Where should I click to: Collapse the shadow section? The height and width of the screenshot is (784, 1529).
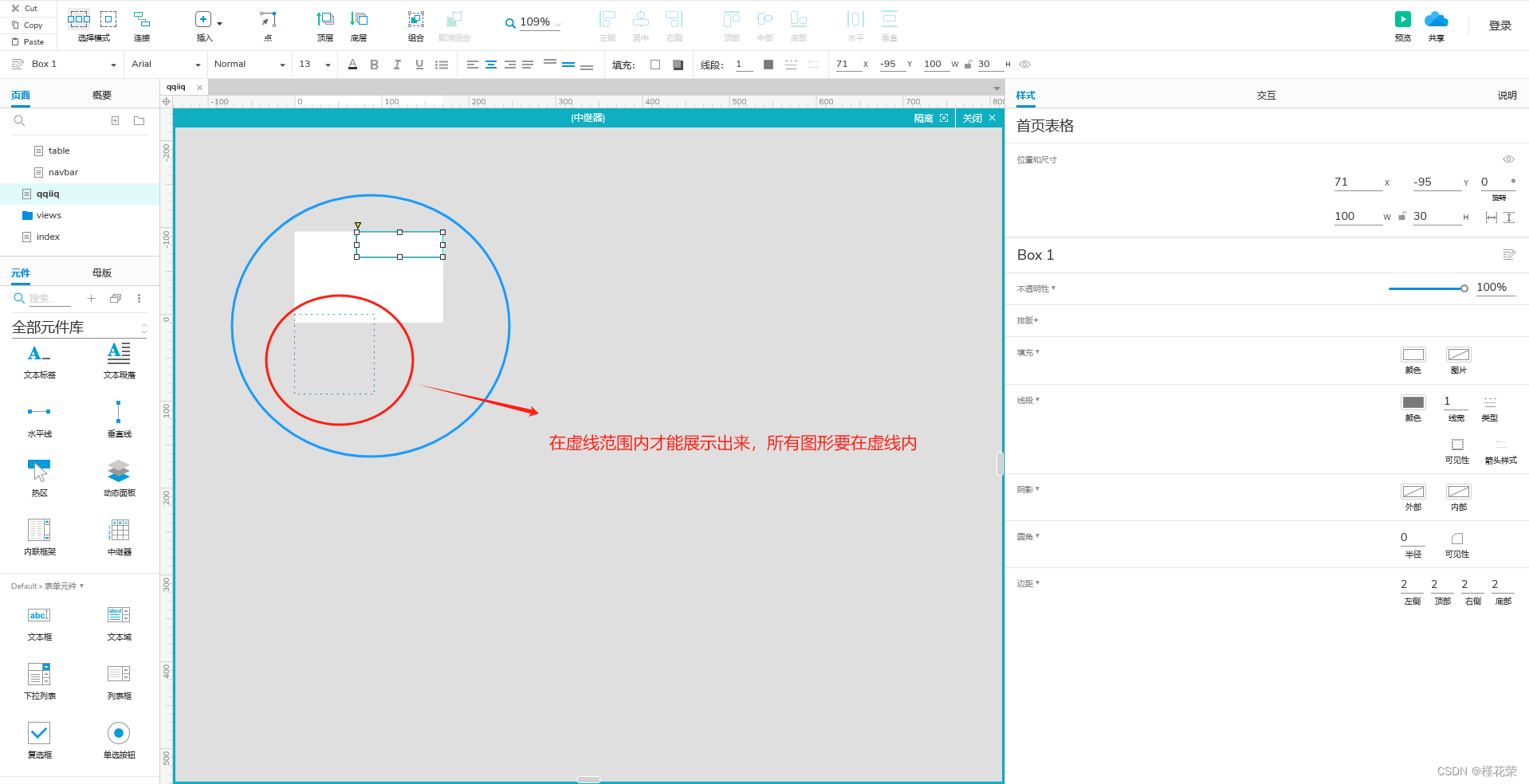1028,489
